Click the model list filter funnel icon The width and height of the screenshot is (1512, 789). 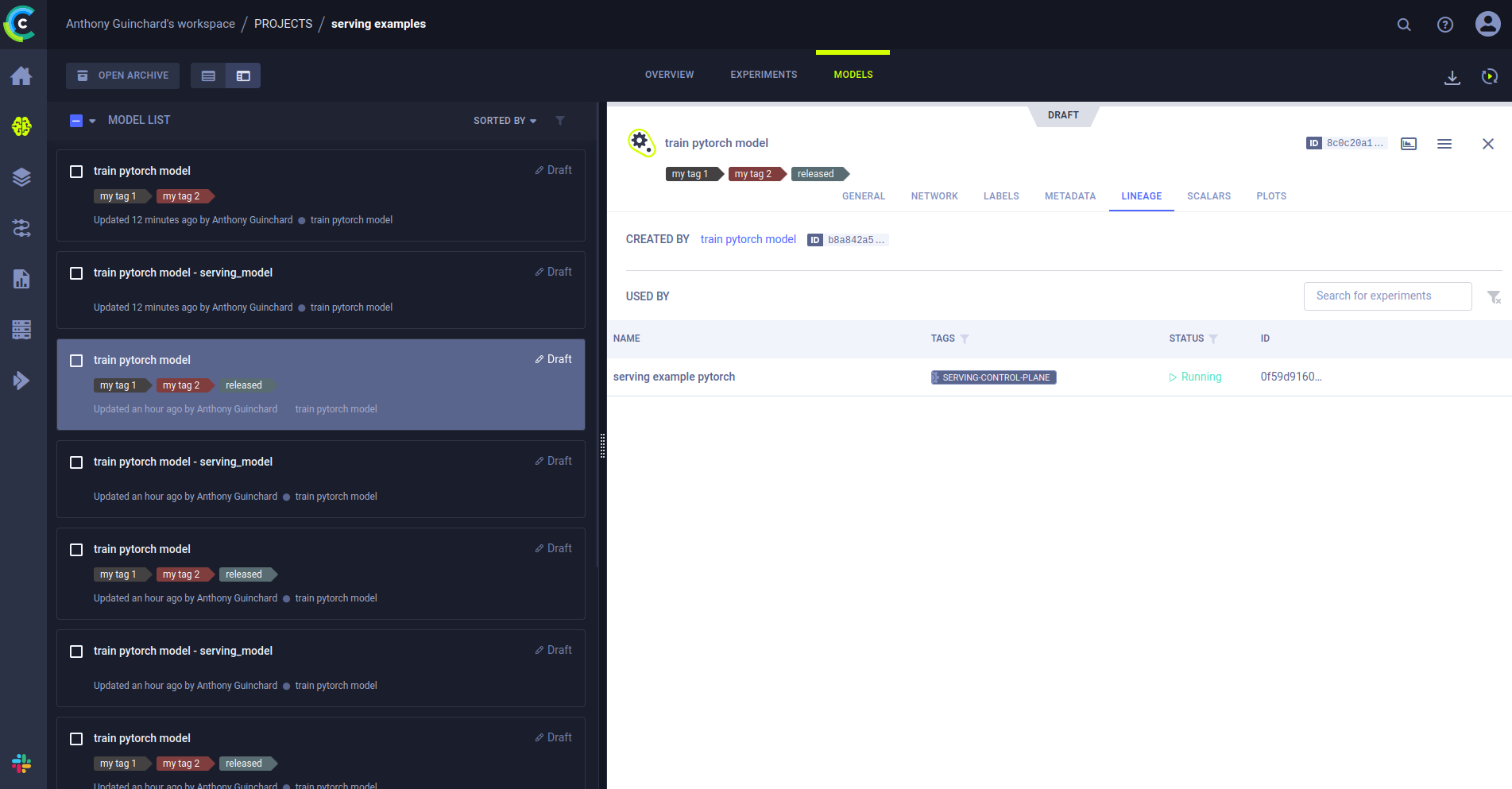tap(560, 121)
